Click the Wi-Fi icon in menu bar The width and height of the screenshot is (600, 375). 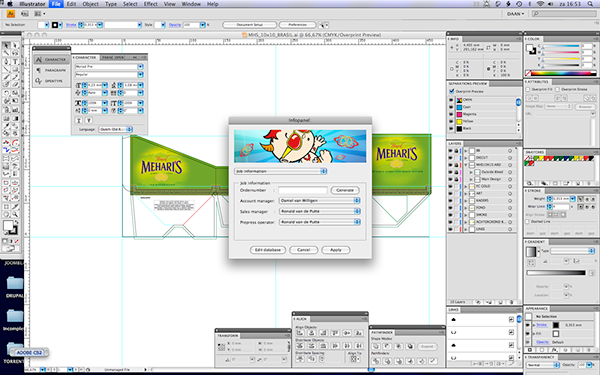click(x=540, y=4)
